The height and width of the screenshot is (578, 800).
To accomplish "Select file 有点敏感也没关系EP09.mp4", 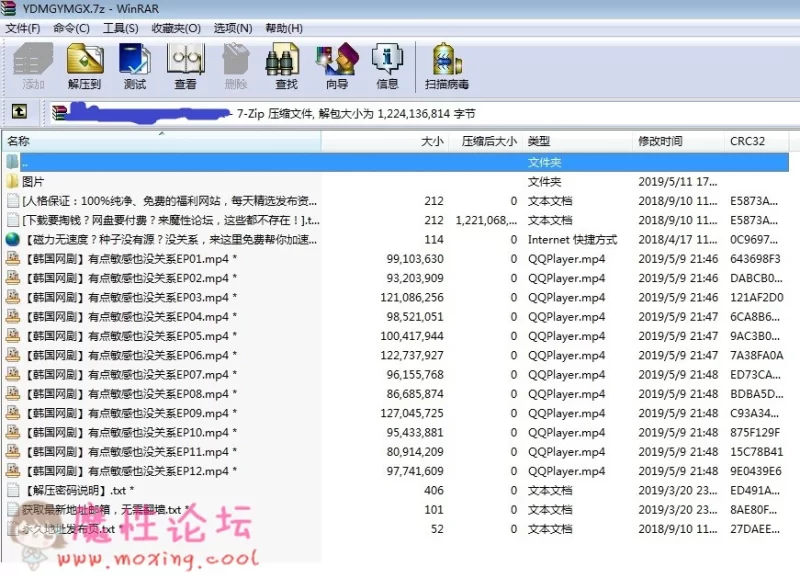I will (x=131, y=413).
